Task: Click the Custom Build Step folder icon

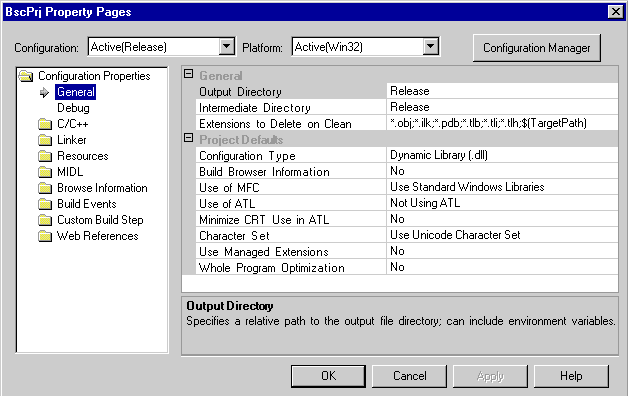Action: [45, 220]
